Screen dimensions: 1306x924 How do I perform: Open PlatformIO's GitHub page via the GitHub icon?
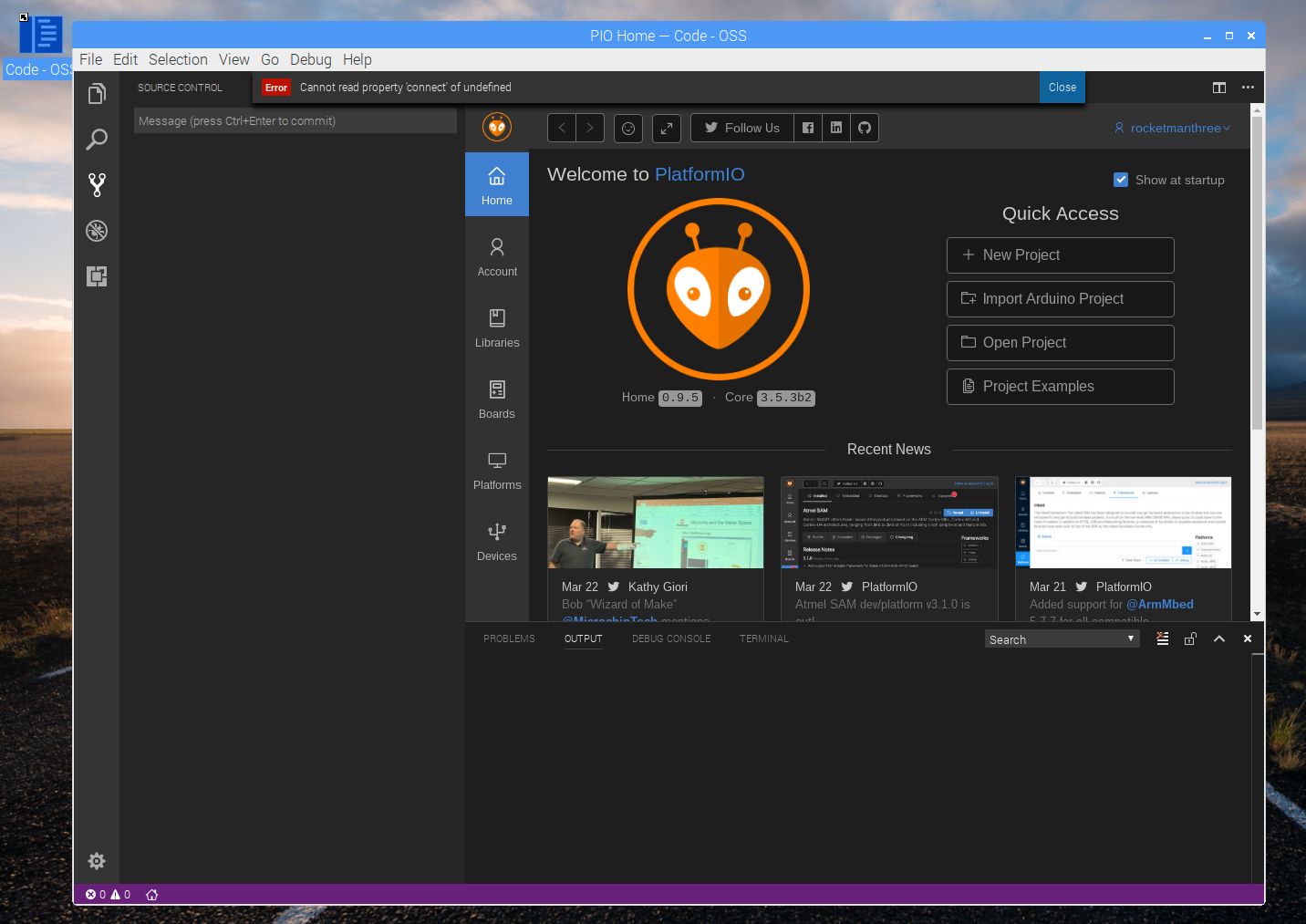click(x=863, y=128)
